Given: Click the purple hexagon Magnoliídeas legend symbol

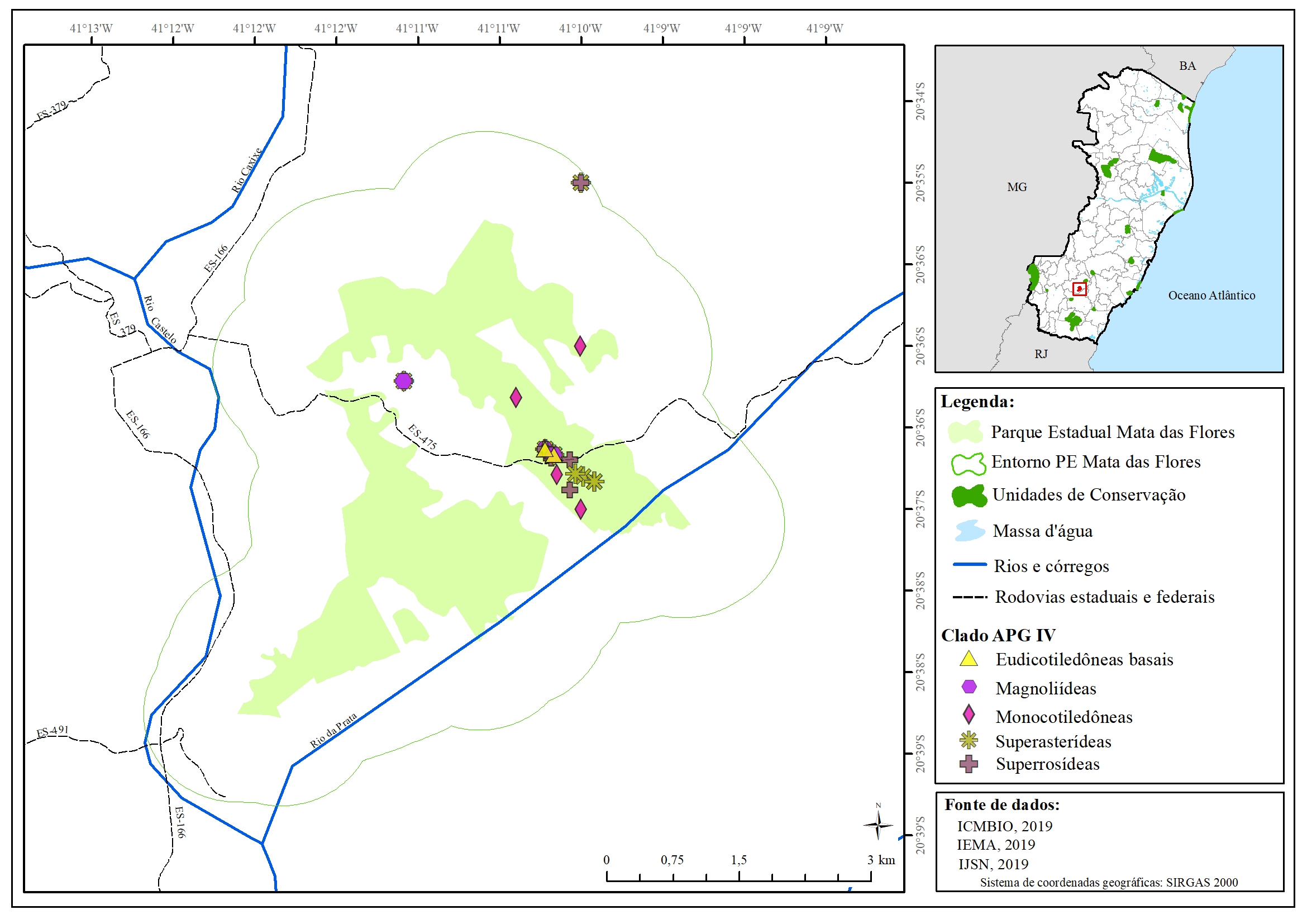Looking at the screenshot, I should [969, 687].
